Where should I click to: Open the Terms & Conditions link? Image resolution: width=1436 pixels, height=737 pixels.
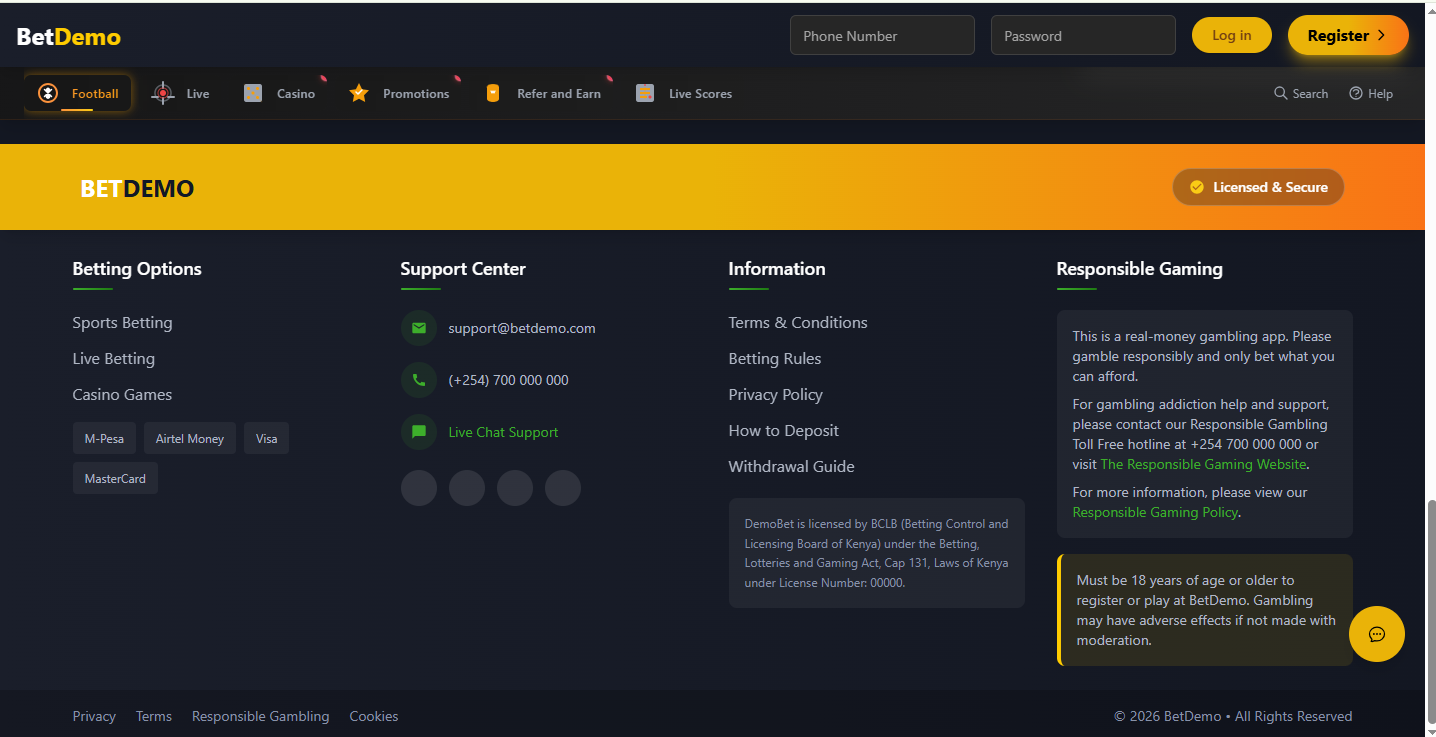tap(798, 322)
